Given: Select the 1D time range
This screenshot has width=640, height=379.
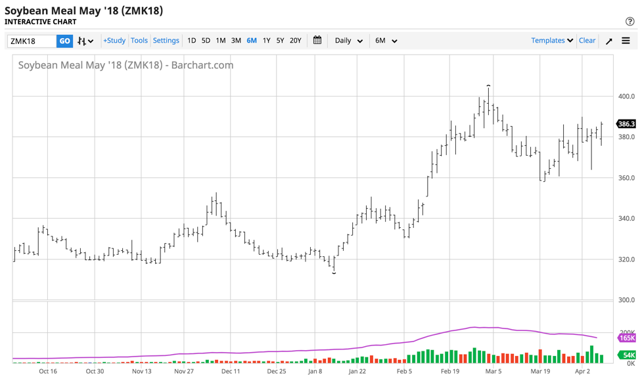Looking at the screenshot, I should (191, 40).
